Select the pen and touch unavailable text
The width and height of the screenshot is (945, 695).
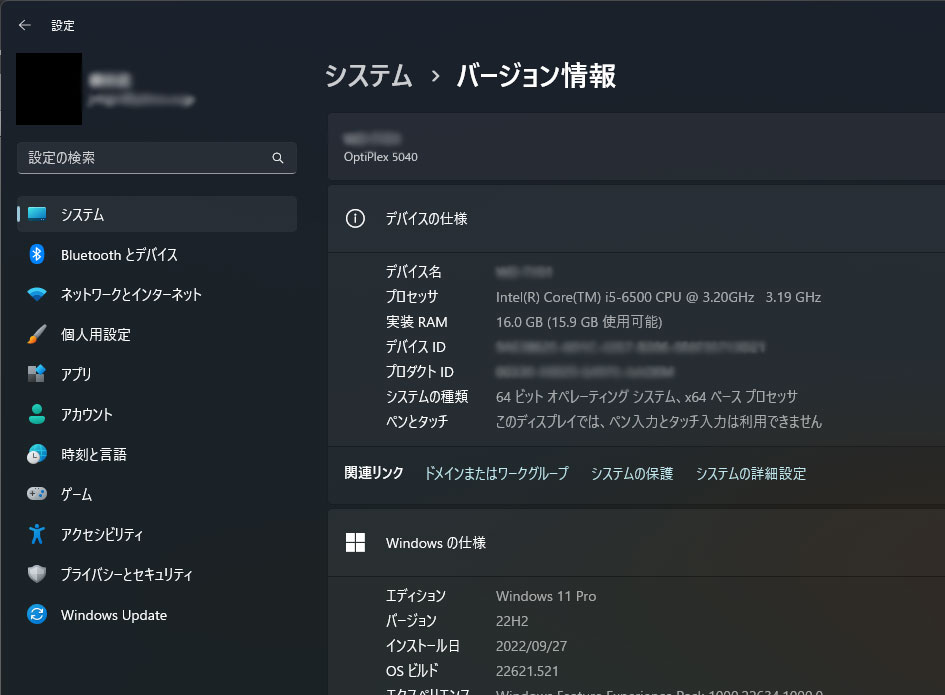tap(659, 421)
